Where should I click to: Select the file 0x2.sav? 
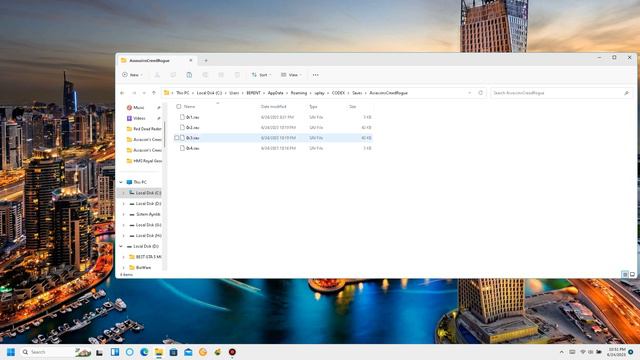tap(192, 127)
